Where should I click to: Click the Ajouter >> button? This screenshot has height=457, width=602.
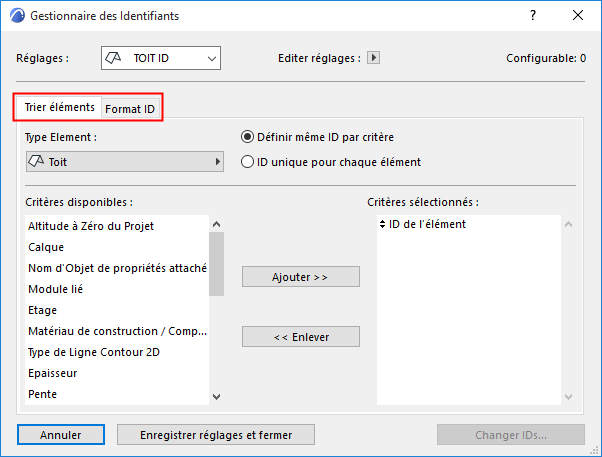[300, 276]
